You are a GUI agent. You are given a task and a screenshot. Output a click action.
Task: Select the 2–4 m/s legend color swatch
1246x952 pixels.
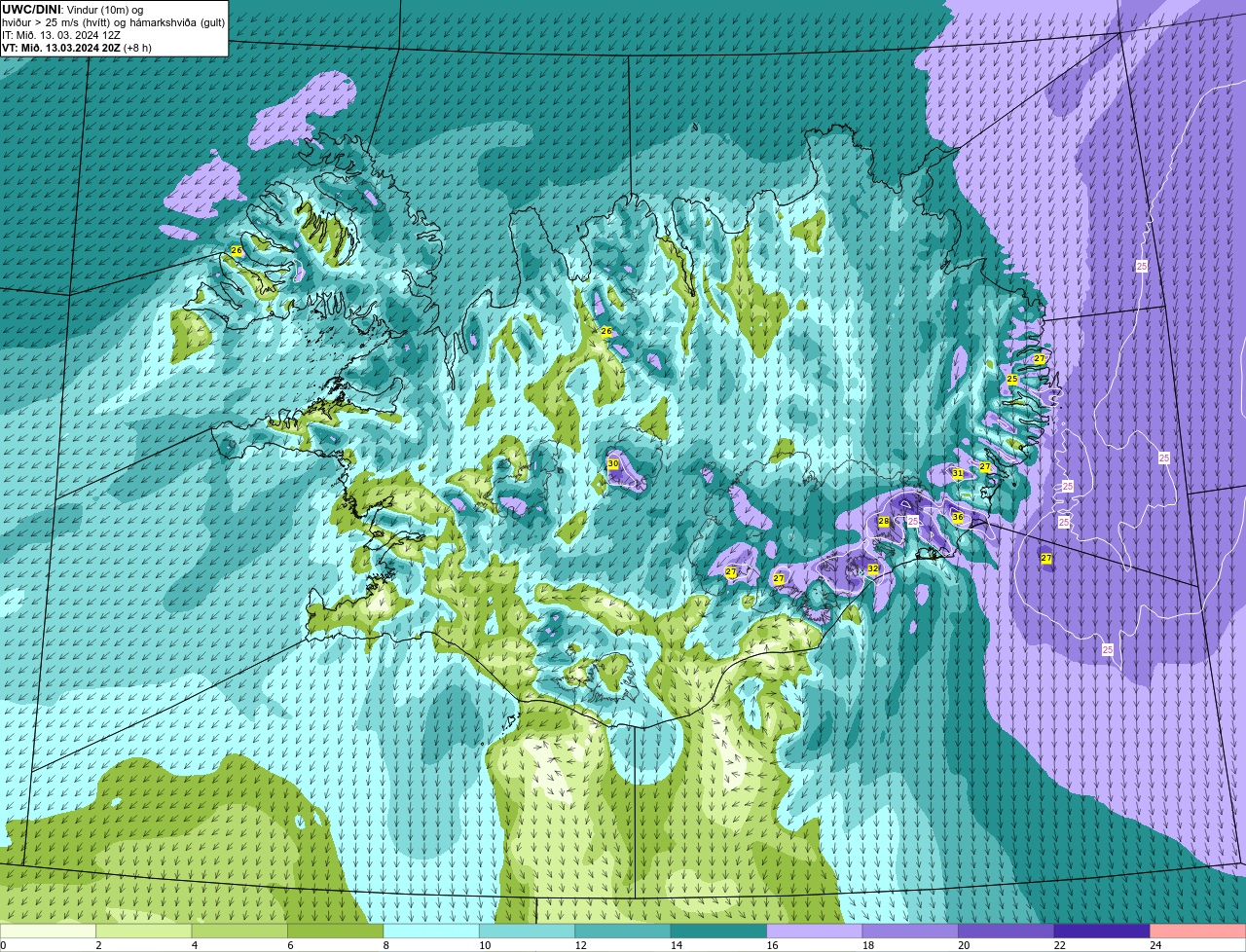click(x=144, y=932)
